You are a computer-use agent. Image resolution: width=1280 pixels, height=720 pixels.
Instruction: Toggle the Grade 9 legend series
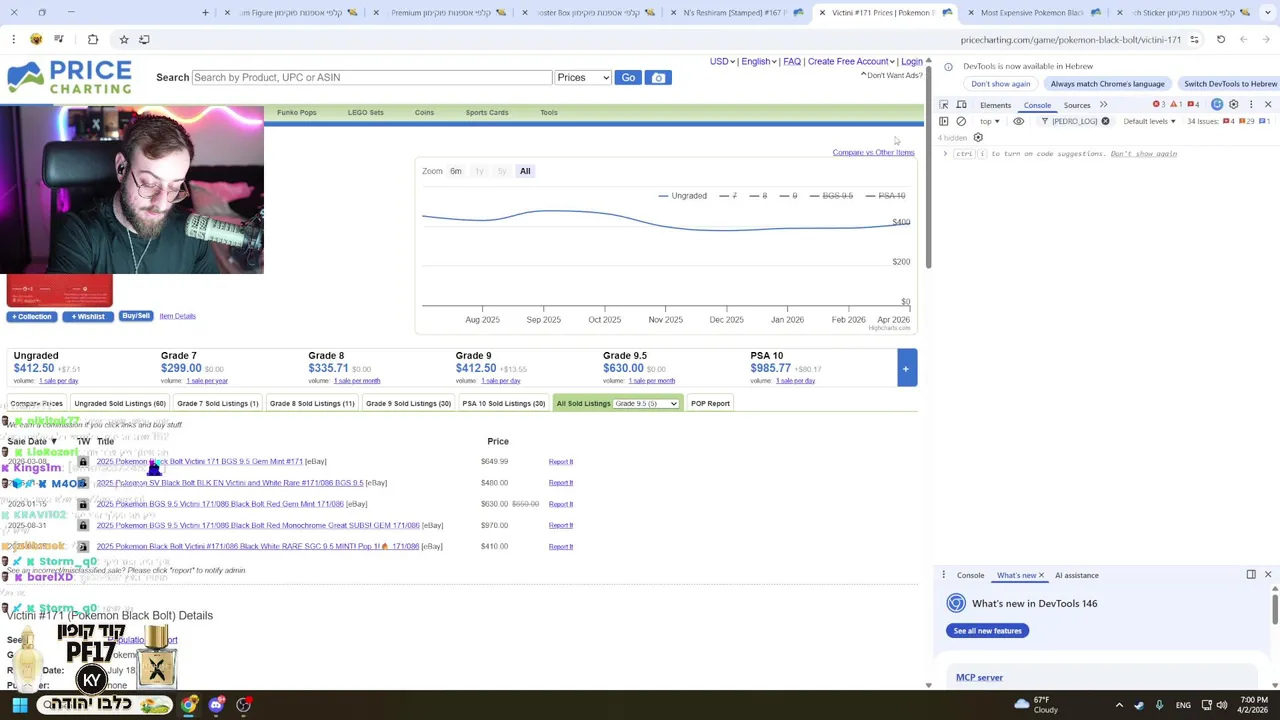787,196
